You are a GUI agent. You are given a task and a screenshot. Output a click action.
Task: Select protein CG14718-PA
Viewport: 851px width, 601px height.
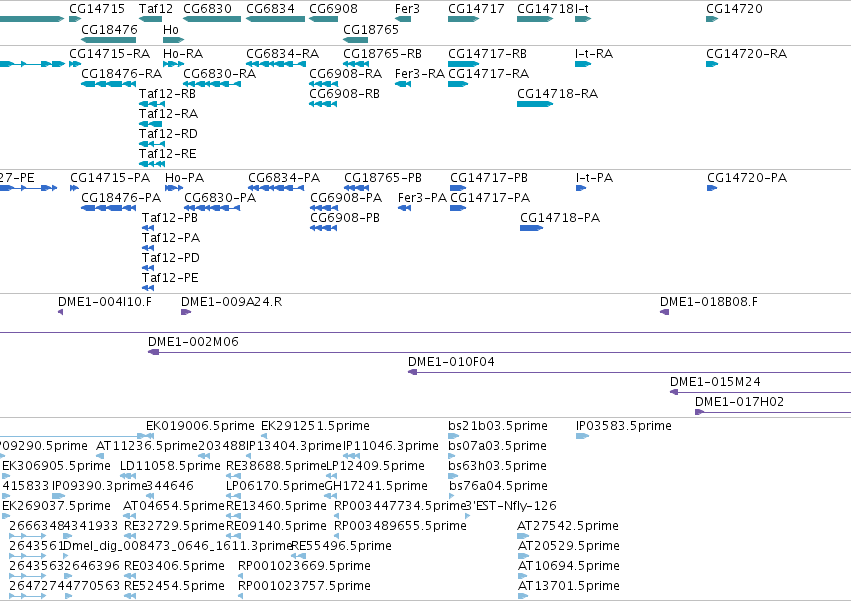tap(560, 218)
